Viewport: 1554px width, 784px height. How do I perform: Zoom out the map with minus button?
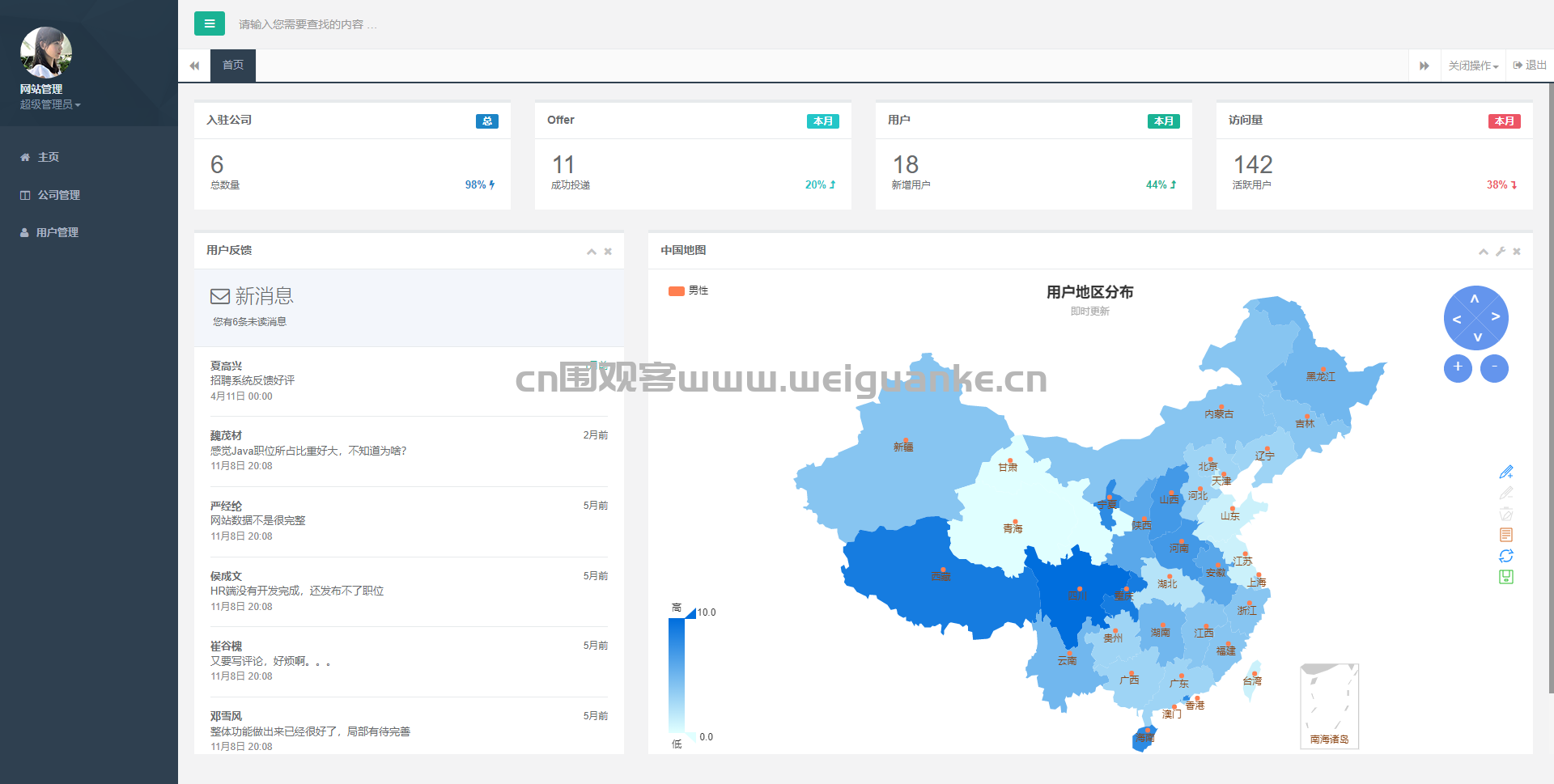1494,368
